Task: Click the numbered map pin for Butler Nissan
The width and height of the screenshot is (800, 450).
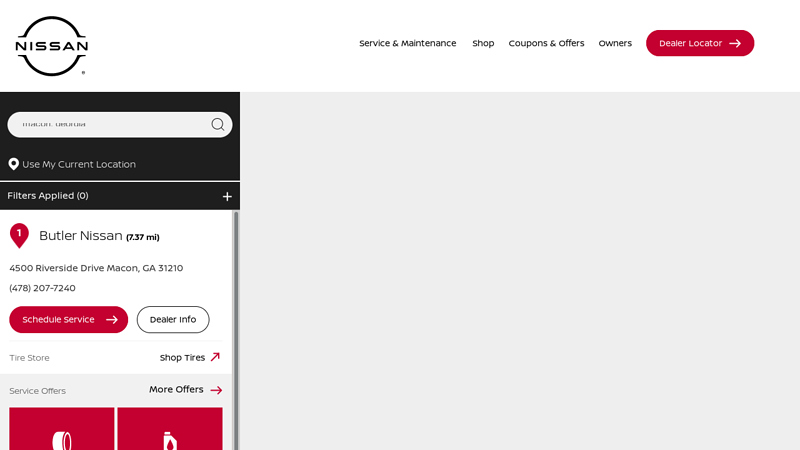Action: point(19,236)
